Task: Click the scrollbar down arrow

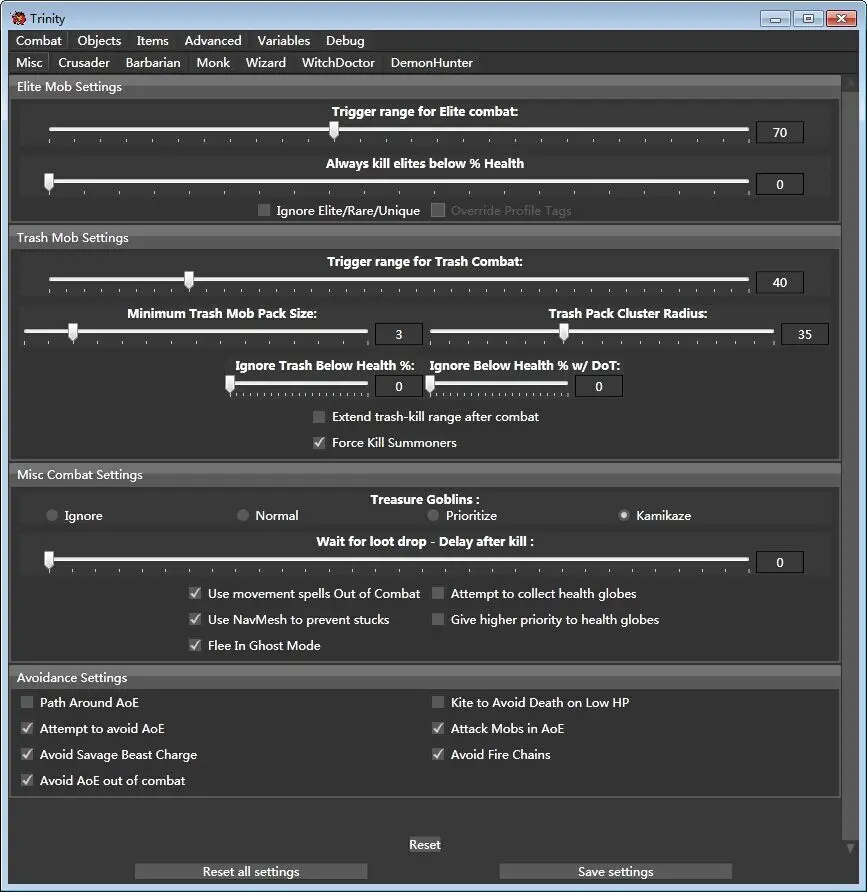Action: coord(851,848)
